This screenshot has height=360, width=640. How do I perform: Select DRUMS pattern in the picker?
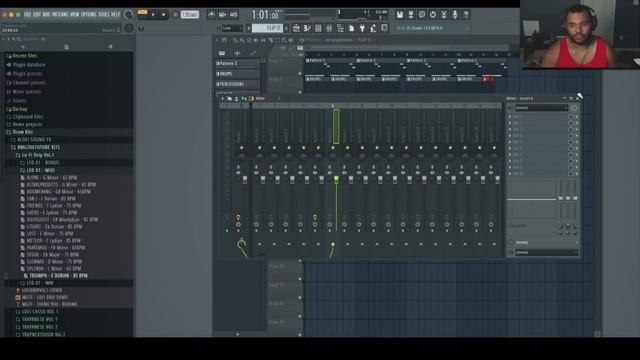[238, 74]
